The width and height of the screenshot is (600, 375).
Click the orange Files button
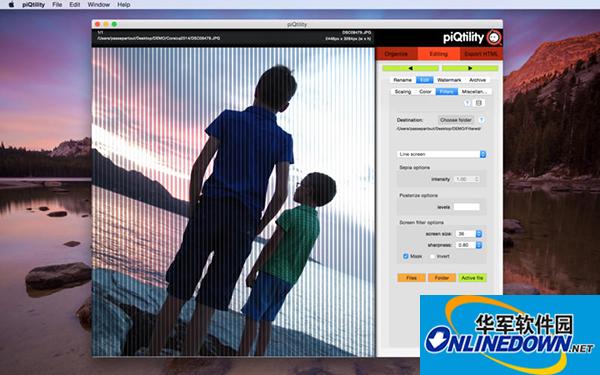(411, 278)
